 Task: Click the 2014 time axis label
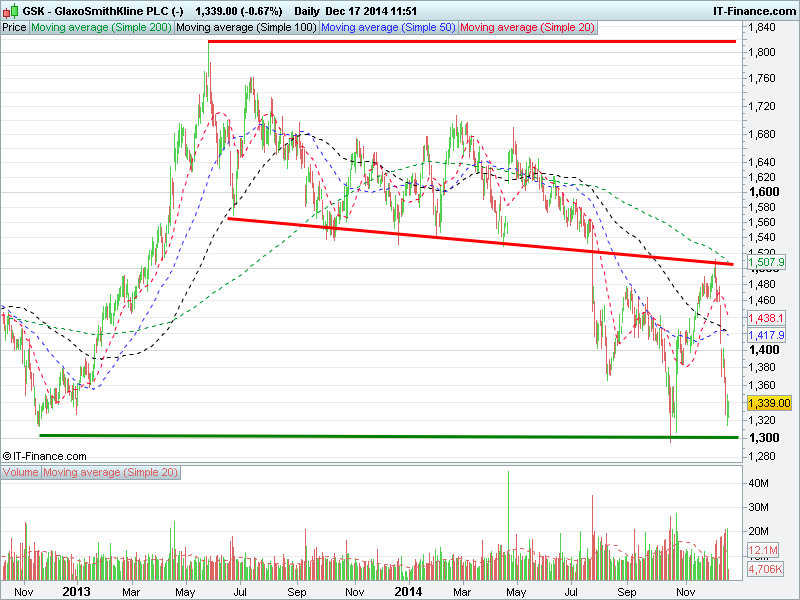(408, 592)
